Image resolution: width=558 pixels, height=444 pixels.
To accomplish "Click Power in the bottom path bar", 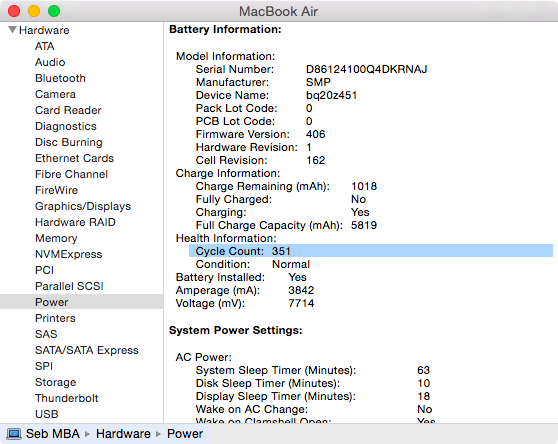I will [x=185, y=434].
